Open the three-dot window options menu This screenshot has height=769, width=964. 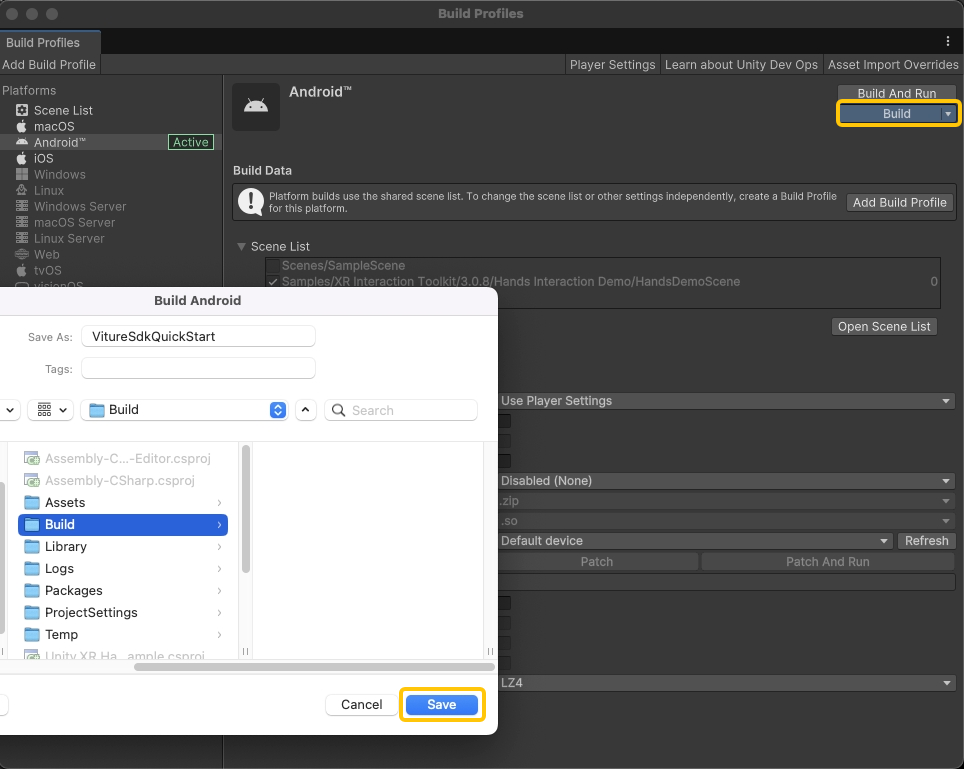point(948,41)
